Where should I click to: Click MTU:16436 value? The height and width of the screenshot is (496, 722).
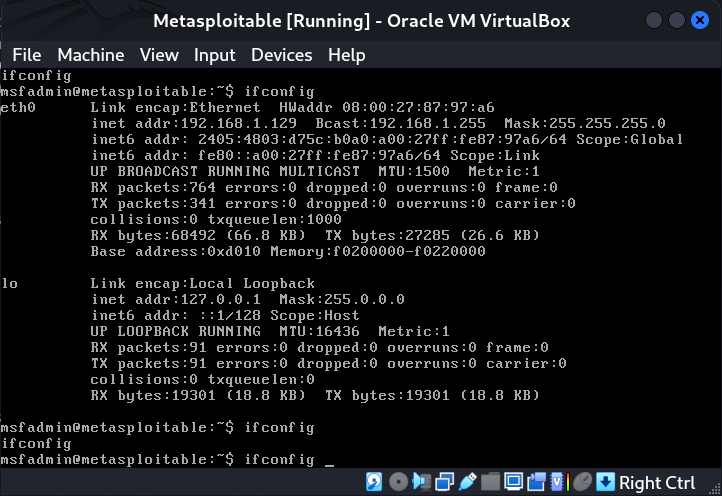click(x=320, y=331)
